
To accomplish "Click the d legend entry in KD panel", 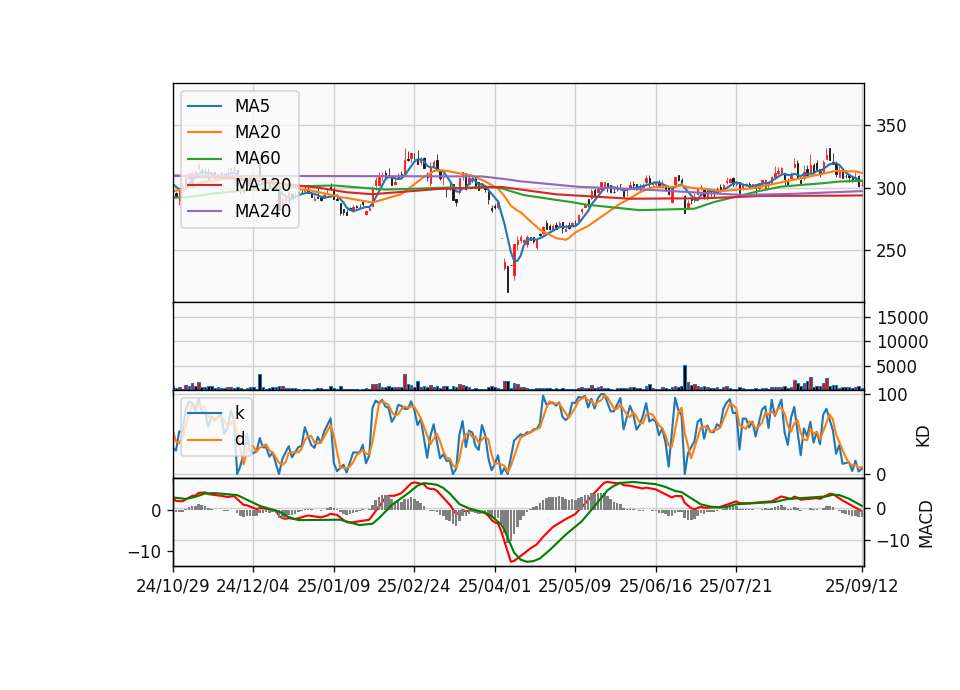I will click(240, 438).
